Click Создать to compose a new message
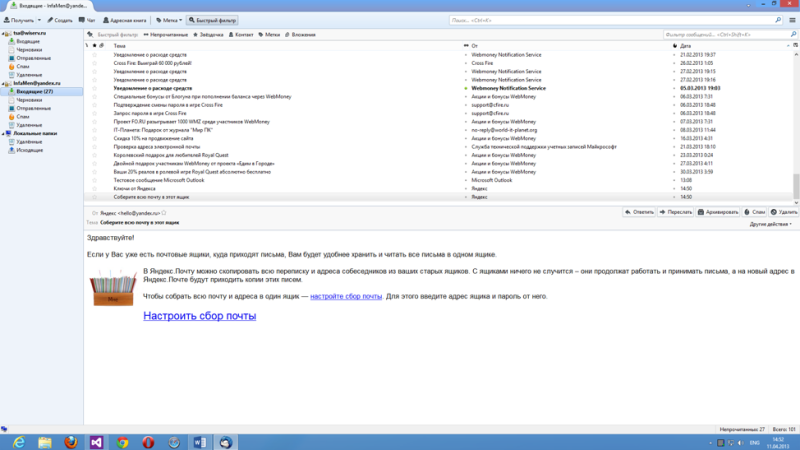Screen dimensions: 800x450 pyautogui.click(x=60, y=19)
